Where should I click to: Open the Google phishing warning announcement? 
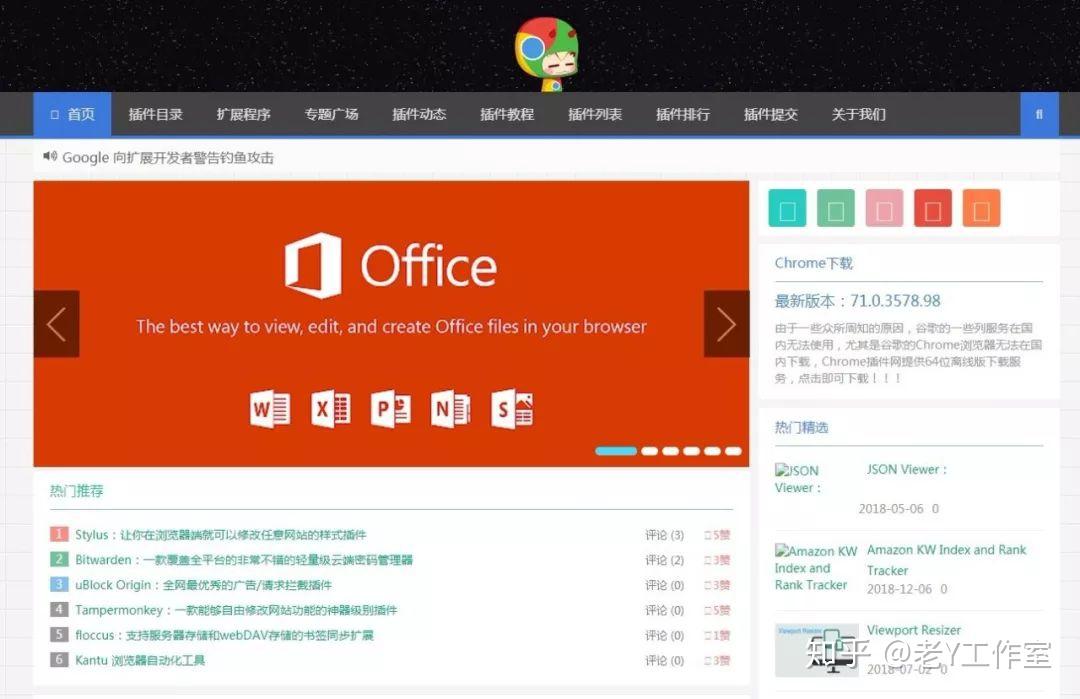pyautogui.click(x=168, y=158)
